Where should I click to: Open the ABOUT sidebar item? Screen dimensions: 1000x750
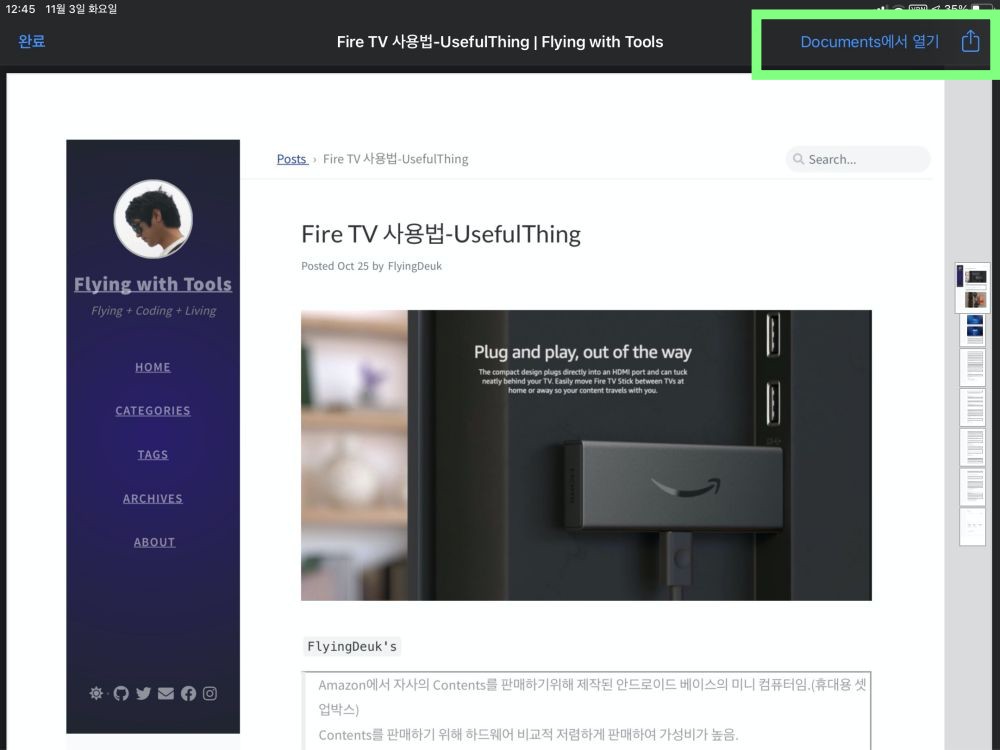coord(154,542)
